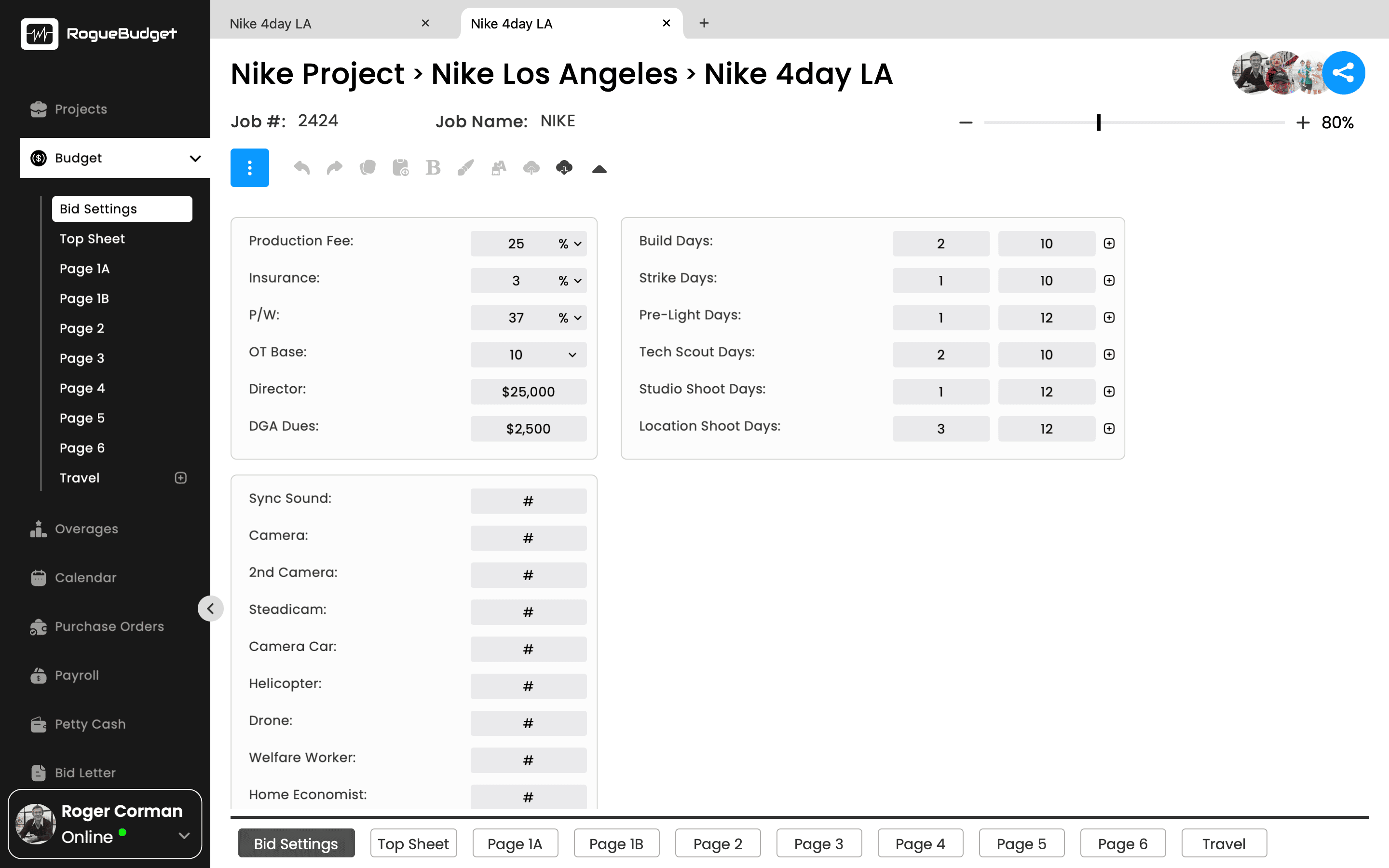Screen dimensions: 1389x868
Task: Click Nike Project in the breadcrumb
Action: [317, 74]
